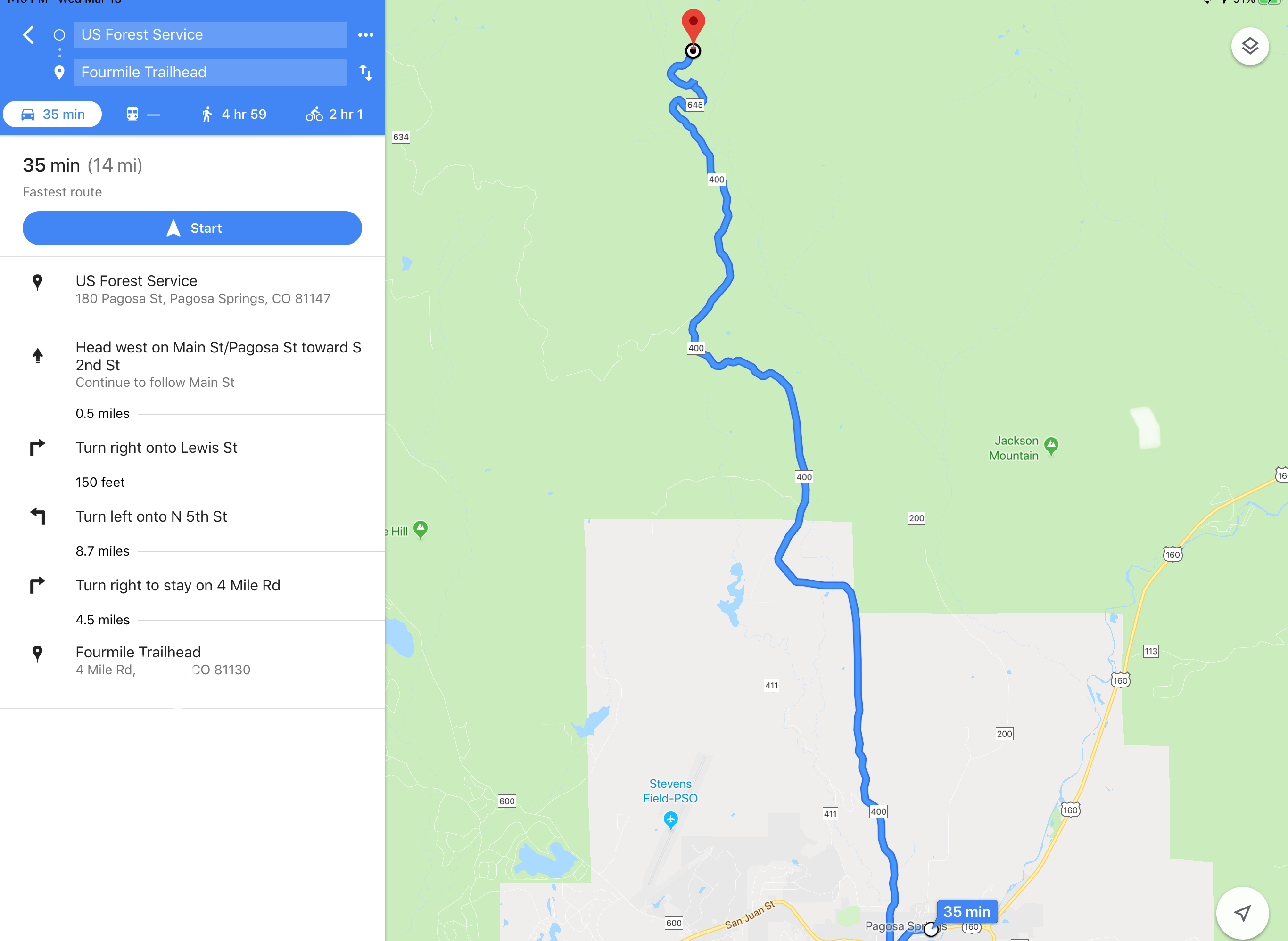Tap the my-location arrow button

point(1242,913)
